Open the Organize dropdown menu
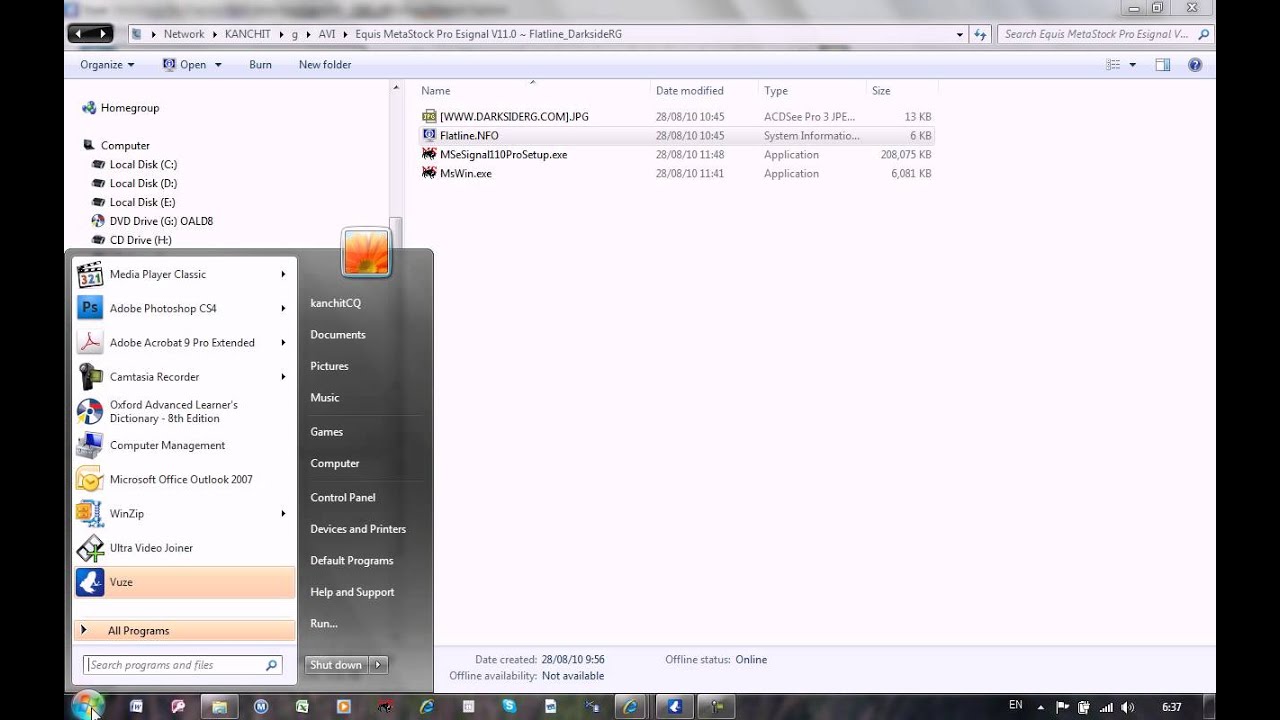1280x720 pixels. pos(107,64)
